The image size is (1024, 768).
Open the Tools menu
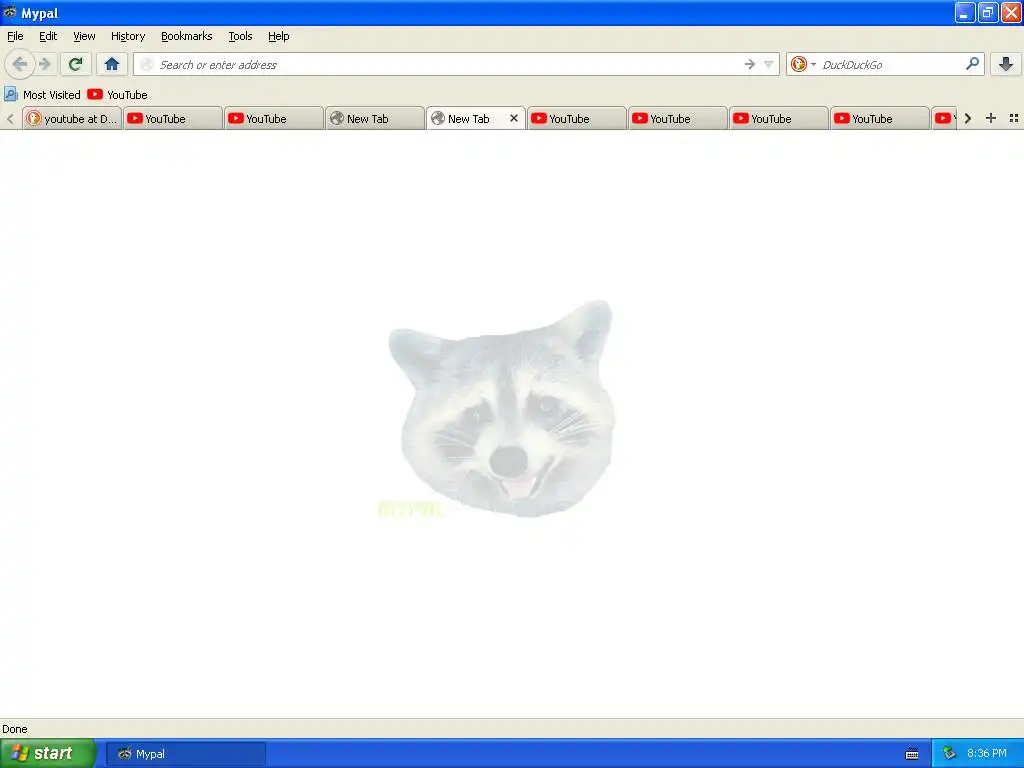[x=240, y=37]
